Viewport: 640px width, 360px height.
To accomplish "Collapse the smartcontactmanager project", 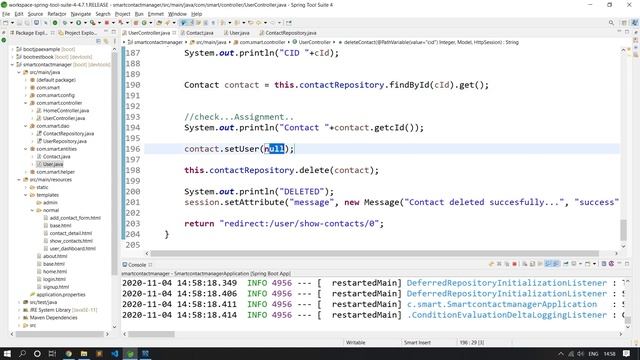I will pos(12,64).
